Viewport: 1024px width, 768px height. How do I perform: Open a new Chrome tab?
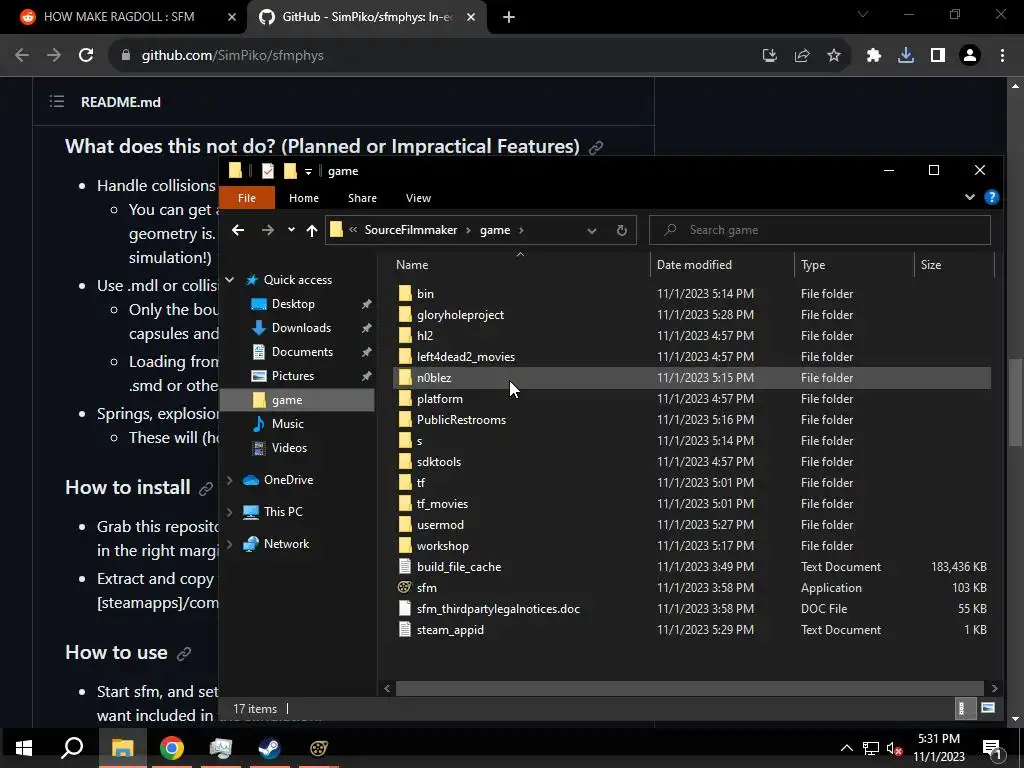509,17
